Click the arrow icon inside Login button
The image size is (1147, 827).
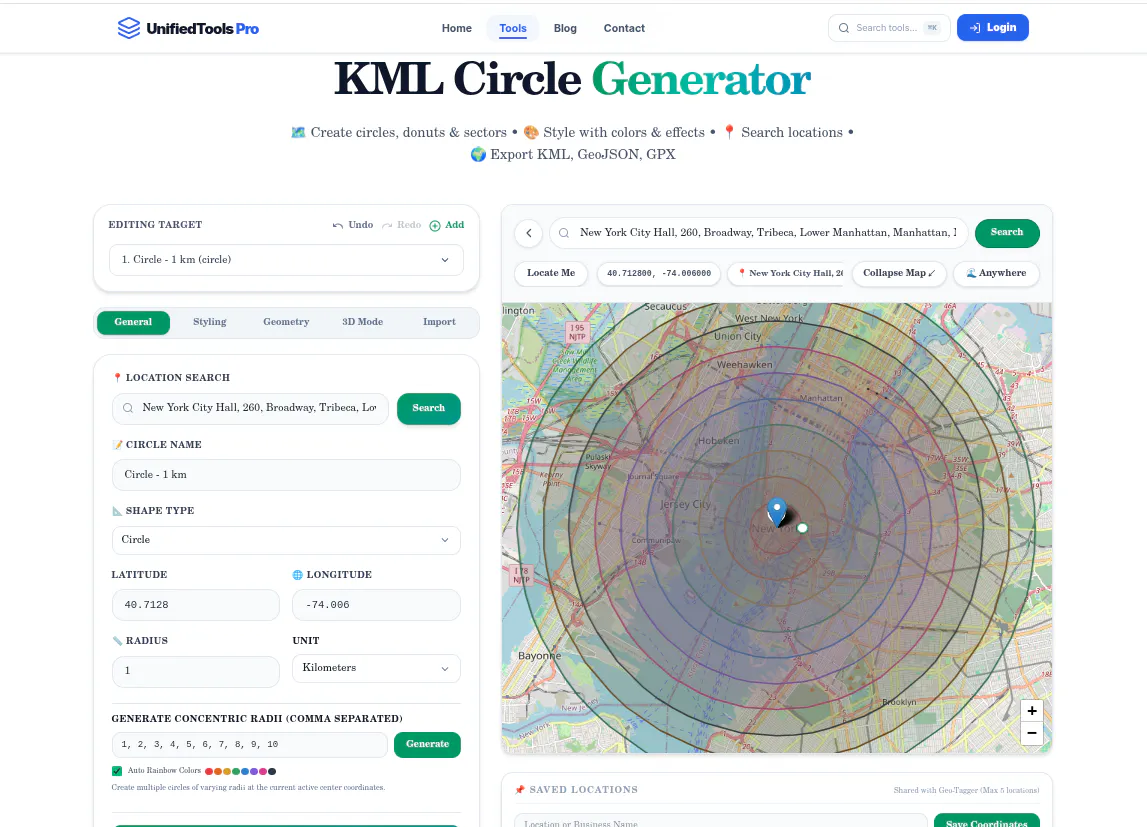[975, 28]
